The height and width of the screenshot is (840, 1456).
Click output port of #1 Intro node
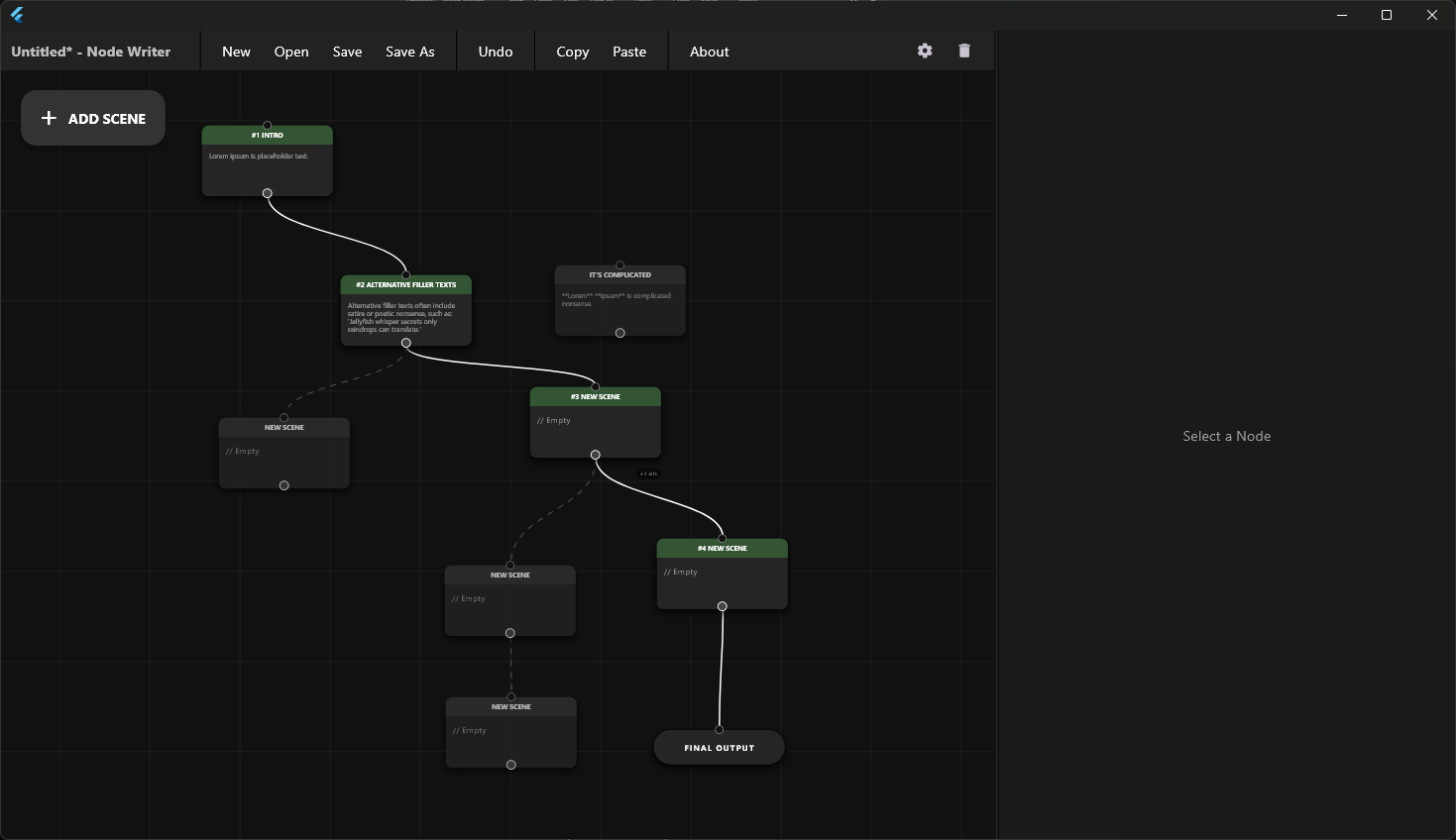[267, 193]
